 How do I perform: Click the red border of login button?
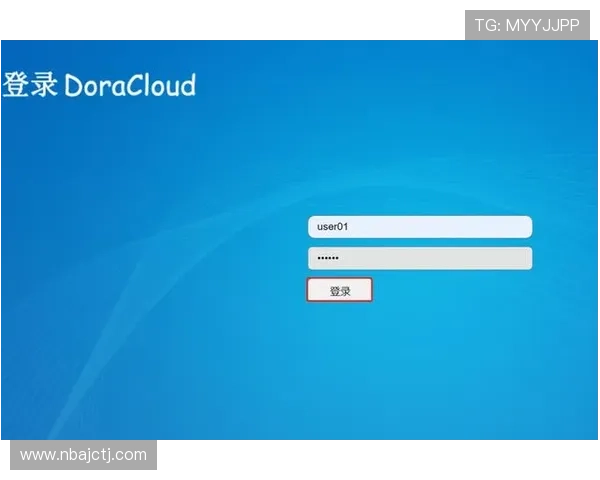point(308,290)
